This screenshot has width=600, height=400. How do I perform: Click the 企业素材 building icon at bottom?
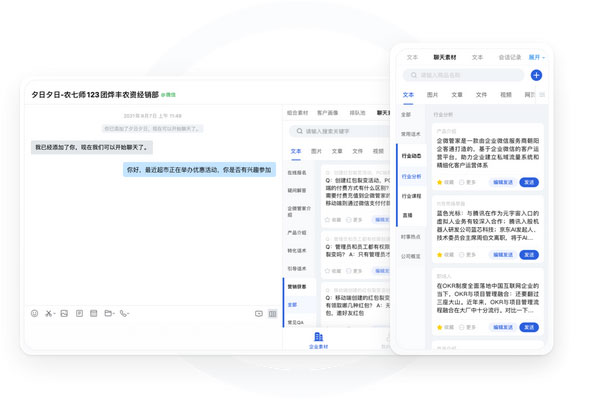(318, 337)
